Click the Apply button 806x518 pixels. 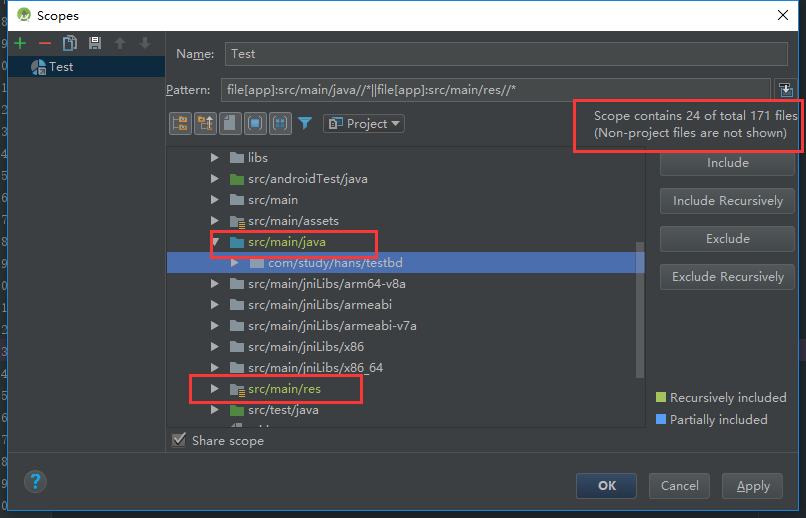tap(753, 486)
